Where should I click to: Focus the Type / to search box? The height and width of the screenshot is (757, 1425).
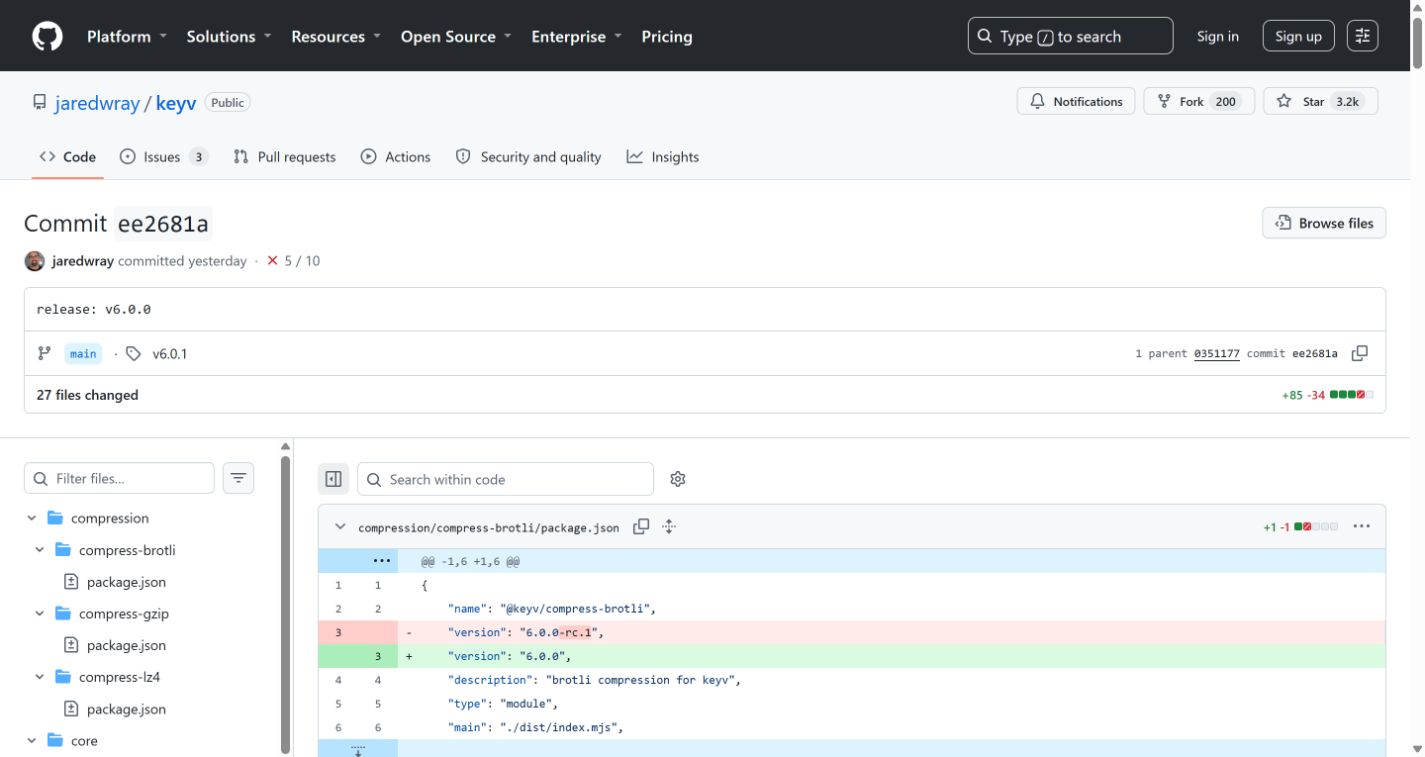click(x=1070, y=36)
